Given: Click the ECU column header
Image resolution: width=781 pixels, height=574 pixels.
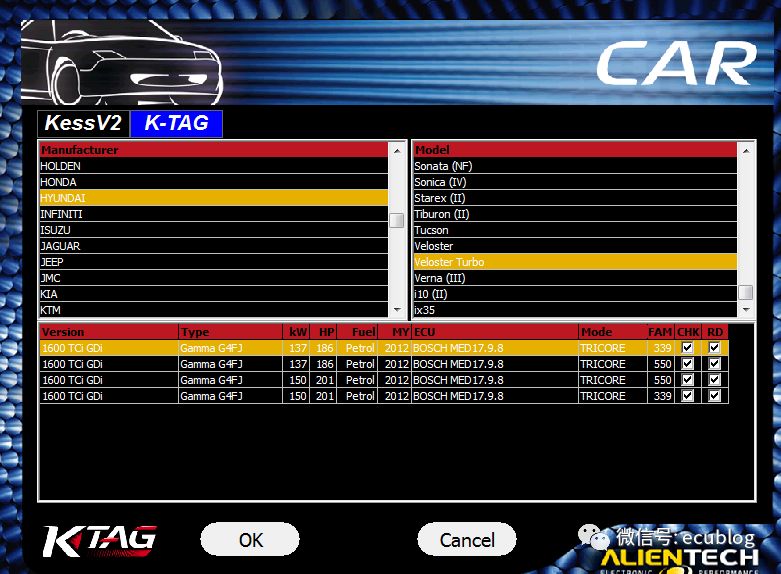Looking at the screenshot, I should point(495,332).
